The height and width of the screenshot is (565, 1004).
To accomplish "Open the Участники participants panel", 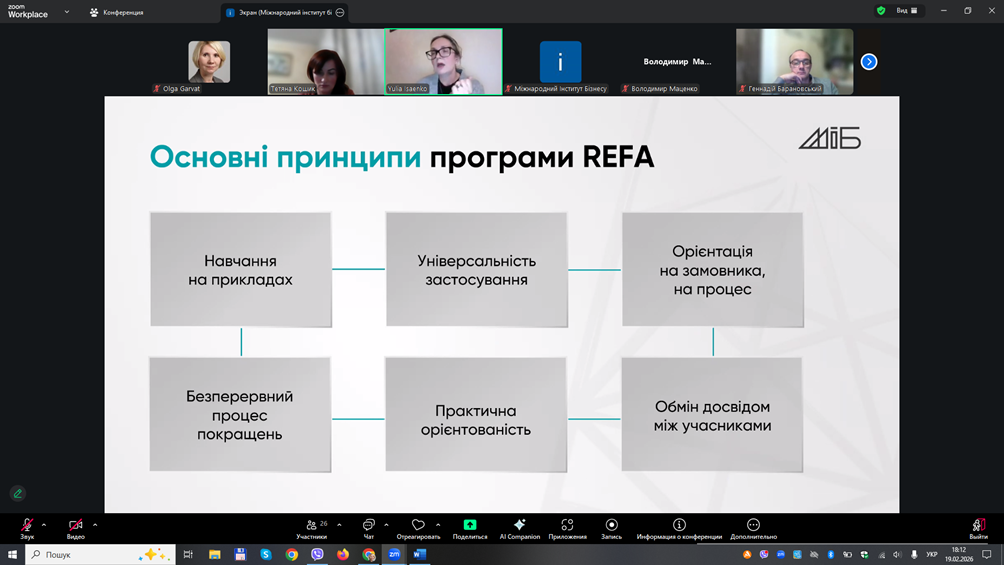I will 312,527.
